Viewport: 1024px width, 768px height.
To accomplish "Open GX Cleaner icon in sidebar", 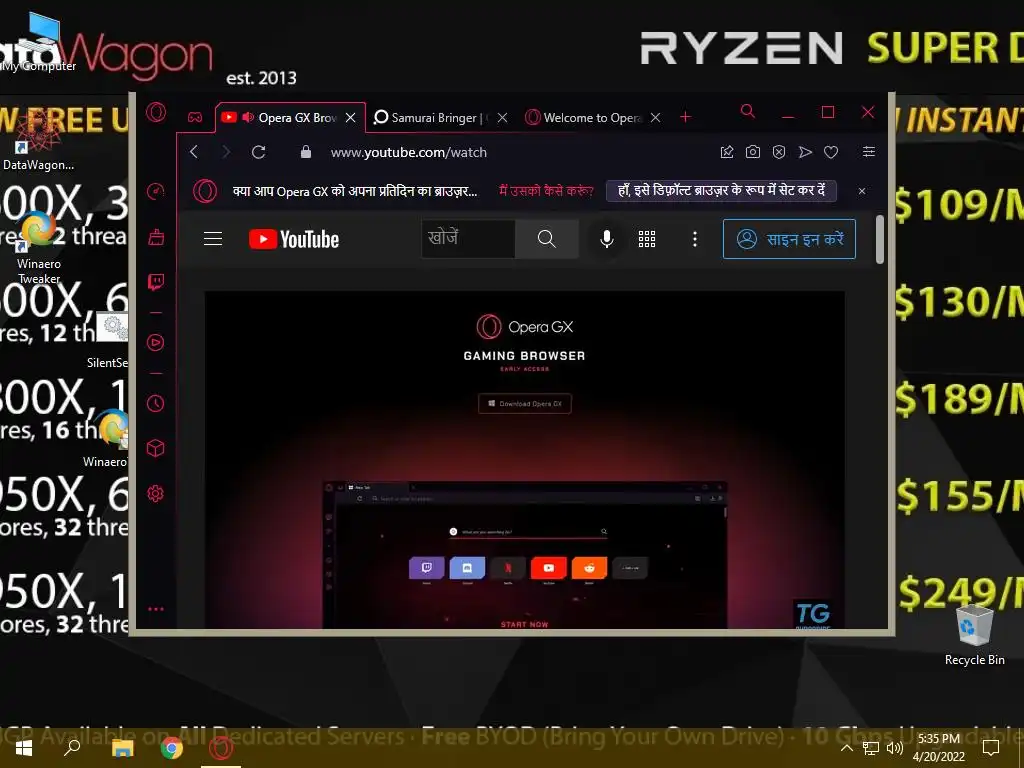I will 155,236.
